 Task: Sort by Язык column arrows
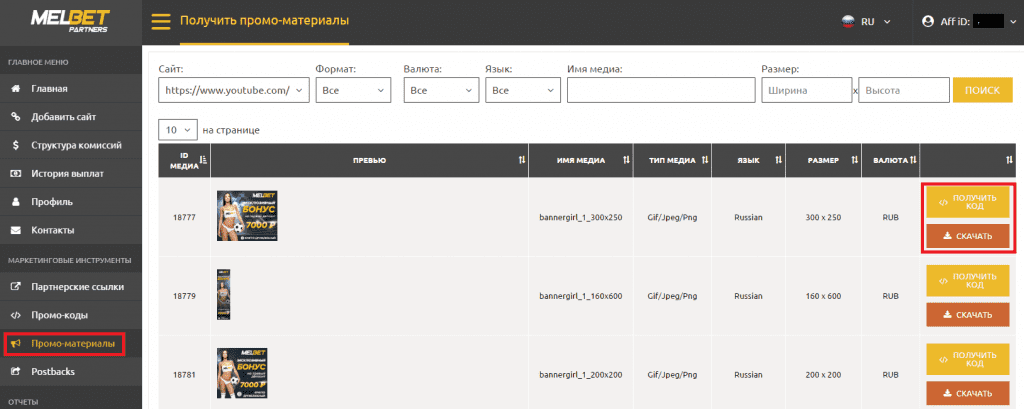tap(780, 160)
